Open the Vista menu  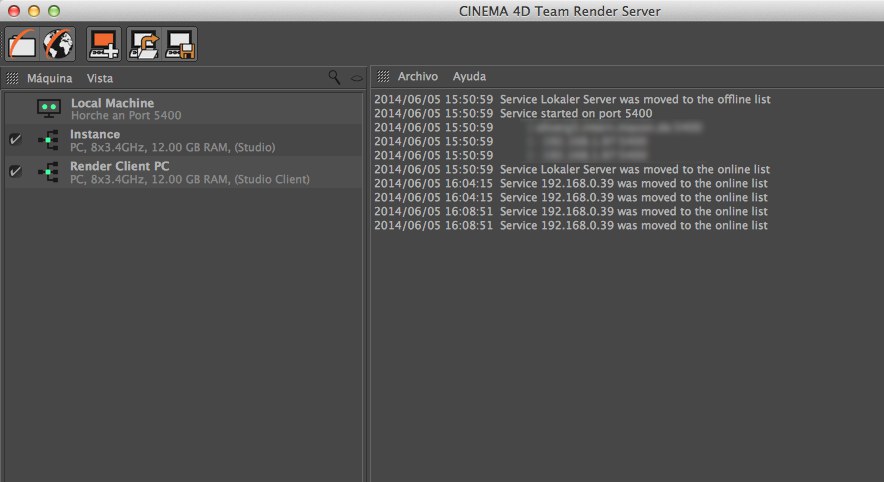(100, 78)
